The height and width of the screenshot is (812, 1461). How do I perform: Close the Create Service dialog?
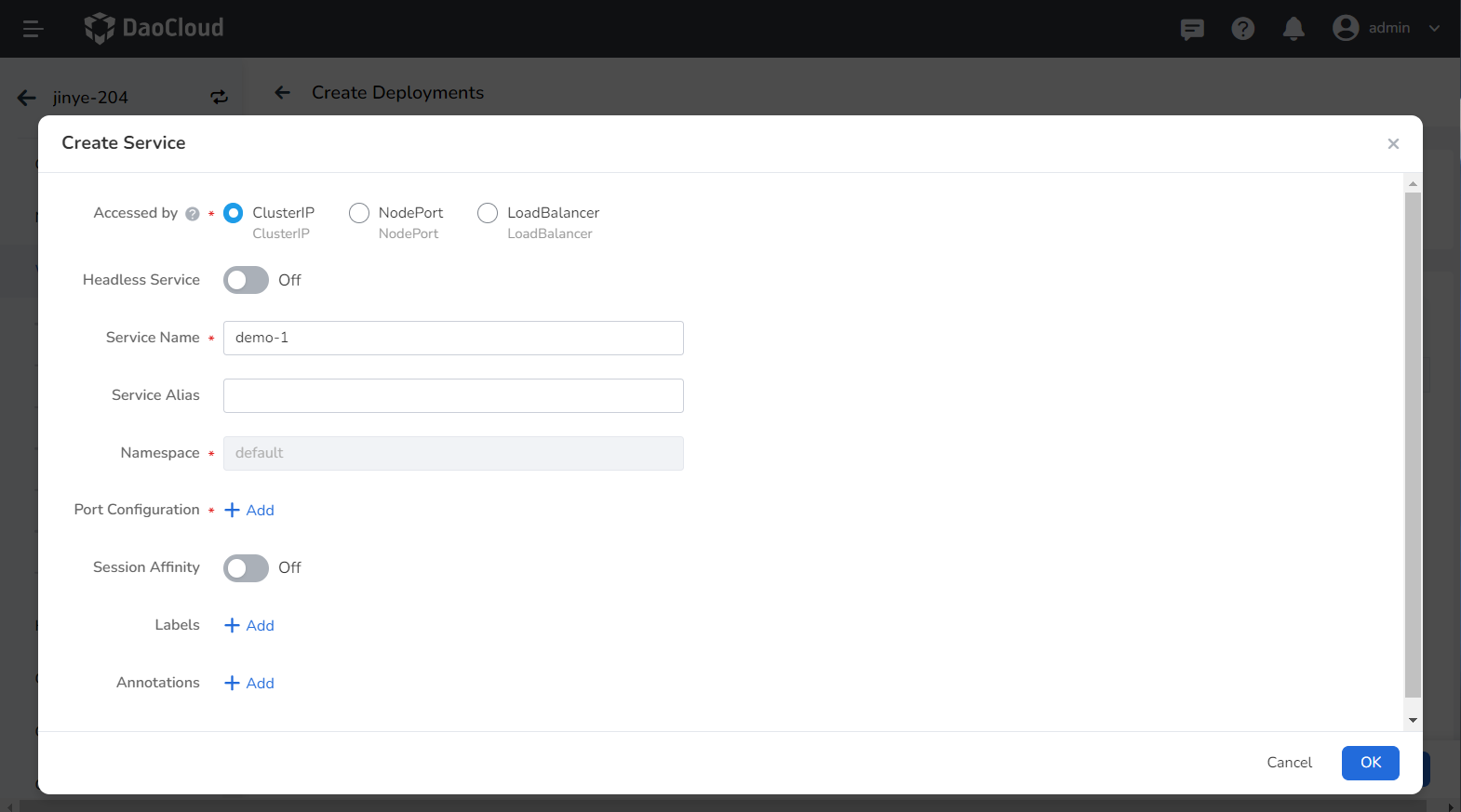1393,143
